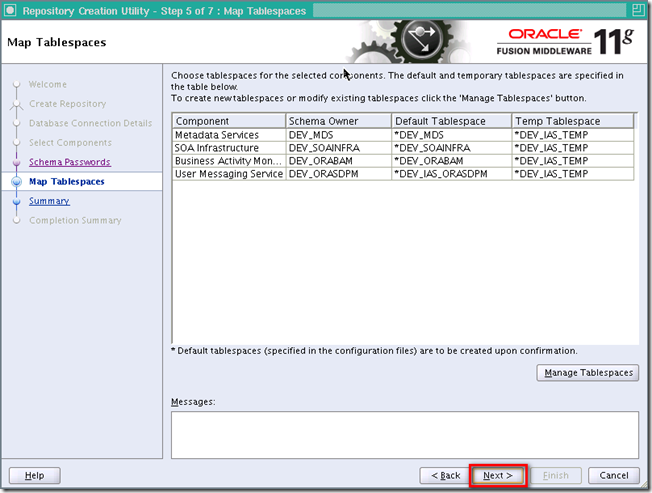
Task: Open temp tablespace cell for Metadata Services
Action: 573,135
